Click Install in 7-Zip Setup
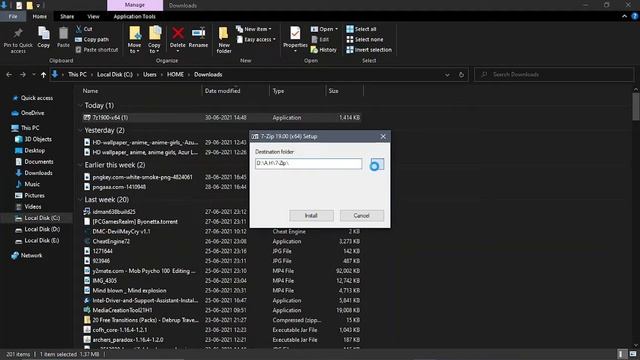This screenshot has height=360, width=640. pyautogui.click(x=311, y=216)
